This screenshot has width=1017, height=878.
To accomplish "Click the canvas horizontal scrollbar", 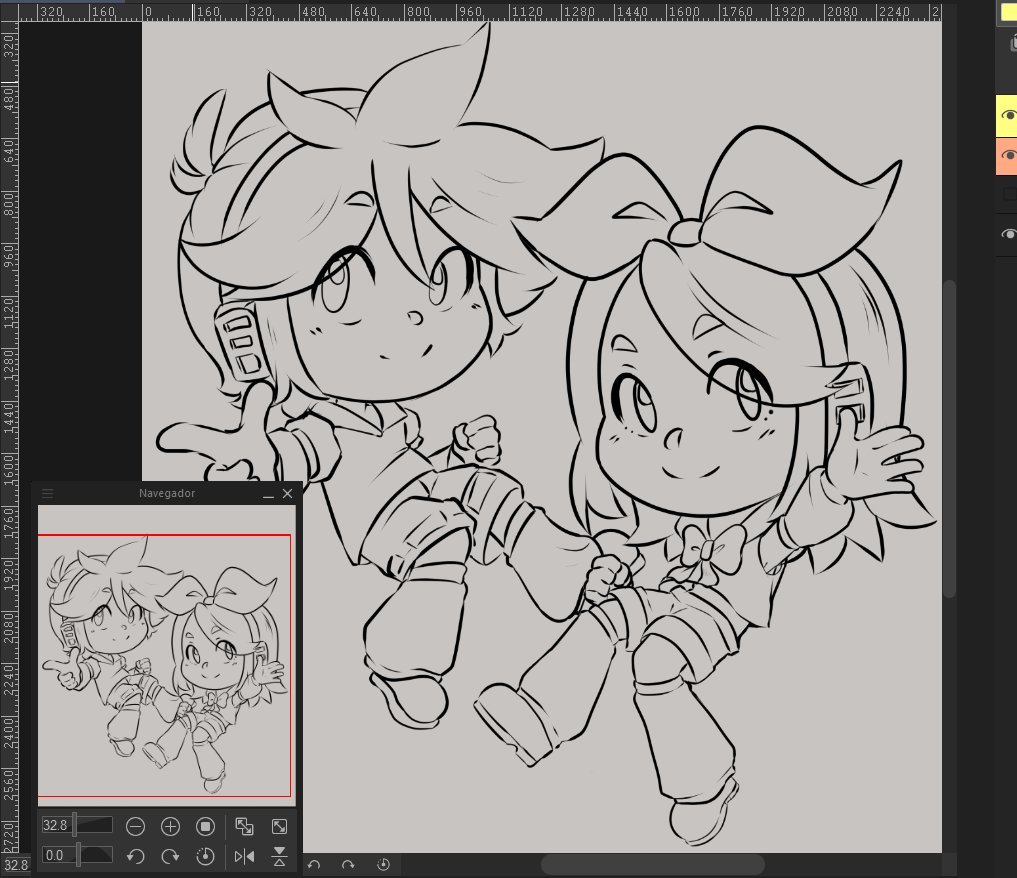I will point(652,864).
